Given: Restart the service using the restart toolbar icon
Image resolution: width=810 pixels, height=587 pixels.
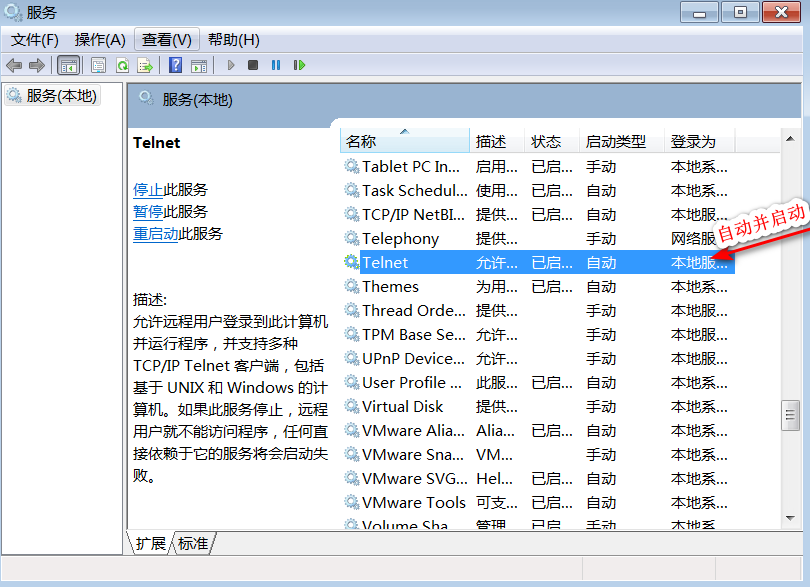Looking at the screenshot, I should (299, 64).
